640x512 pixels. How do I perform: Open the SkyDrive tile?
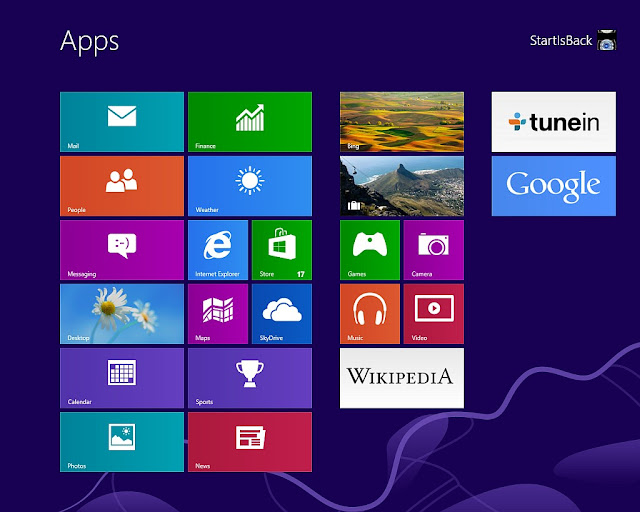click(x=282, y=314)
